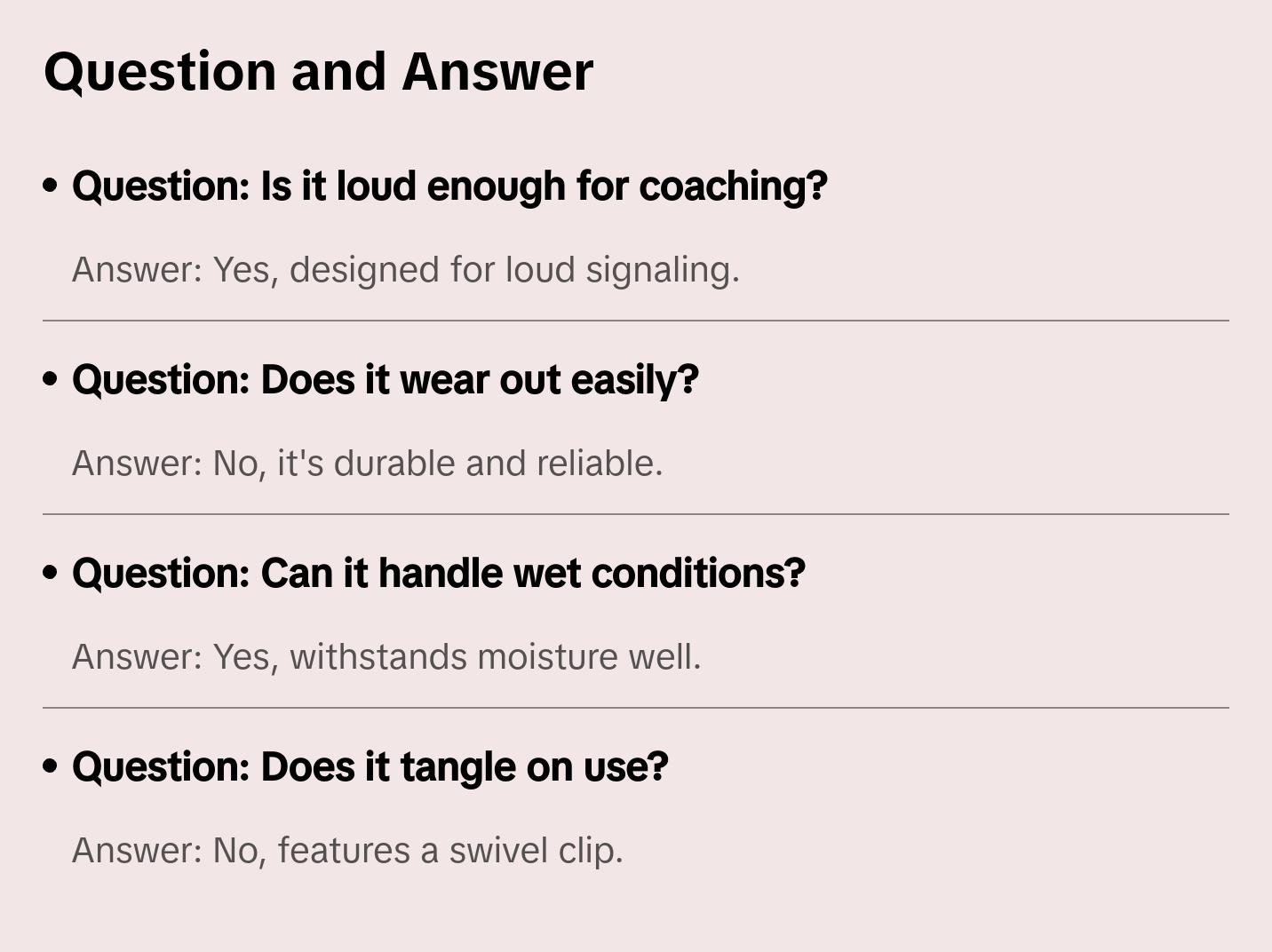This screenshot has width=1272, height=952.
Task: Select the "Does it tangle on use?" question
Action: point(370,767)
